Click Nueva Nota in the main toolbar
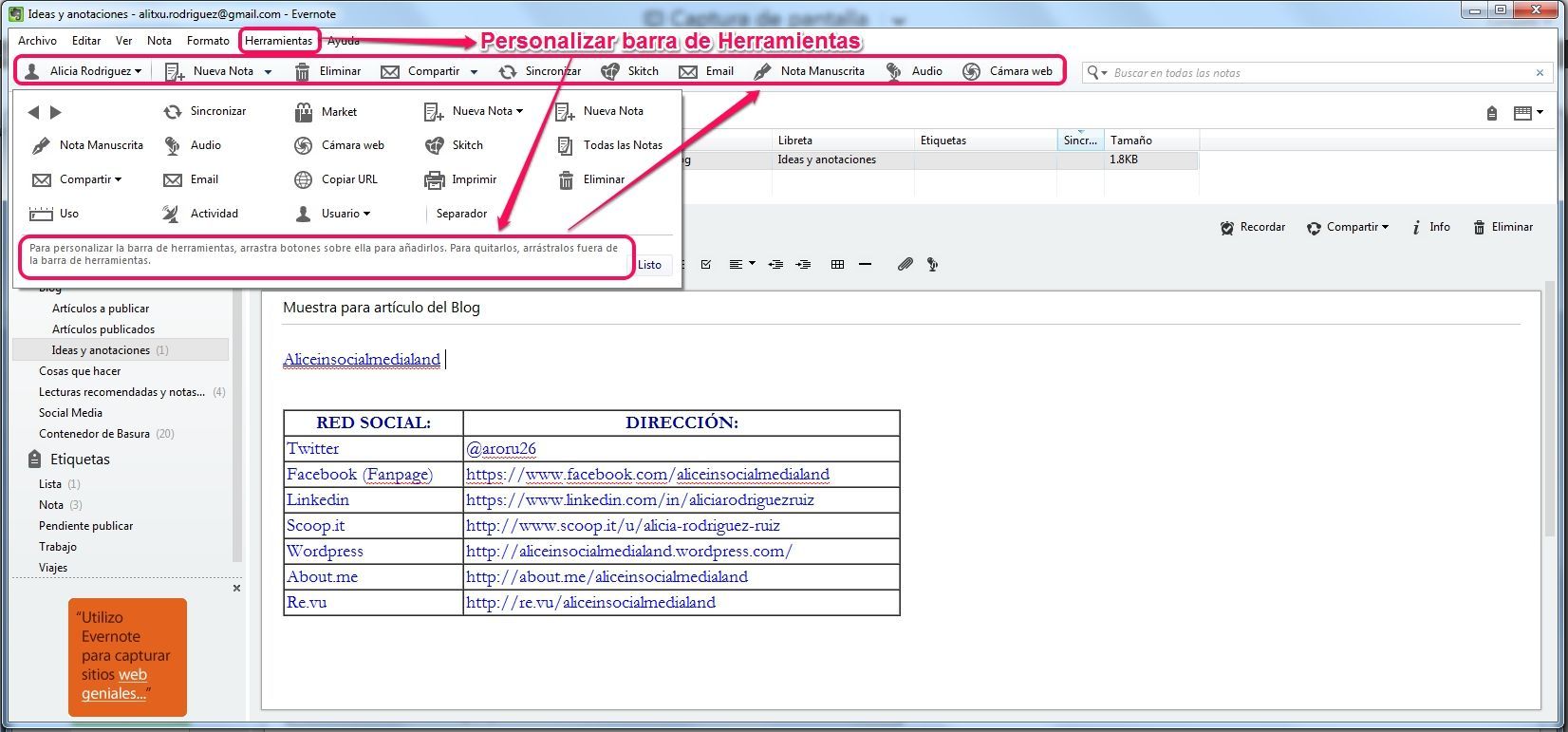The height and width of the screenshot is (732, 1568). 210,71
